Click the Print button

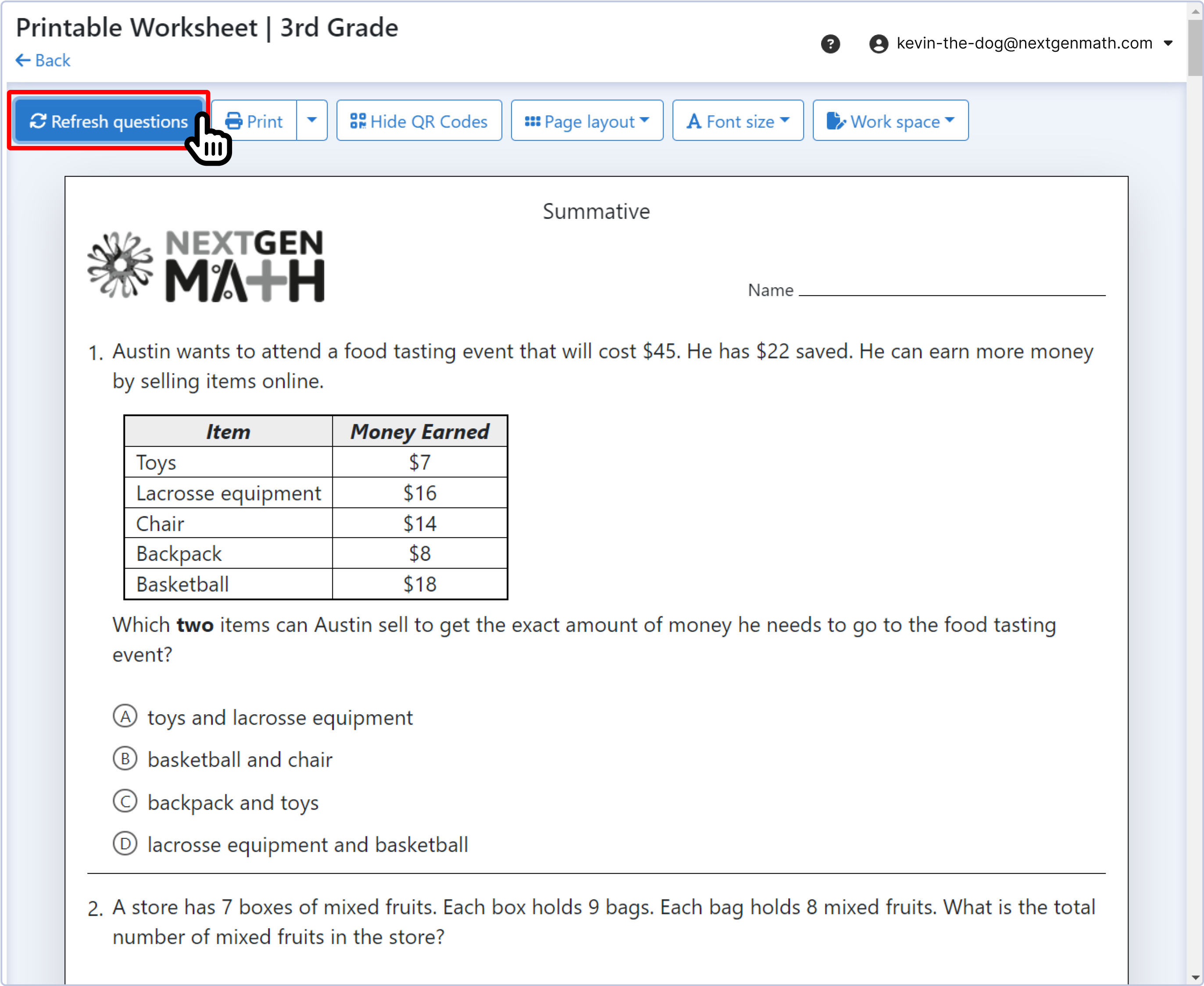pyautogui.click(x=254, y=121)
